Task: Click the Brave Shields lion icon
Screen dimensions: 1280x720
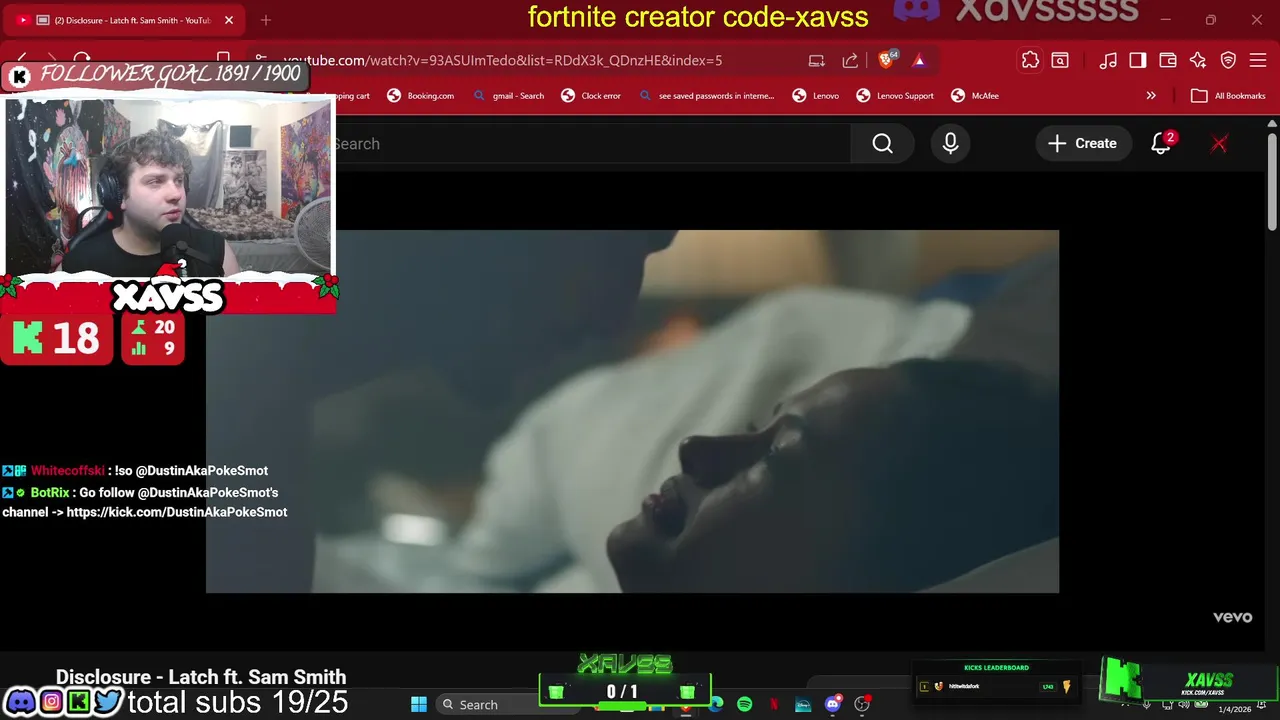Action: (886, 60)
